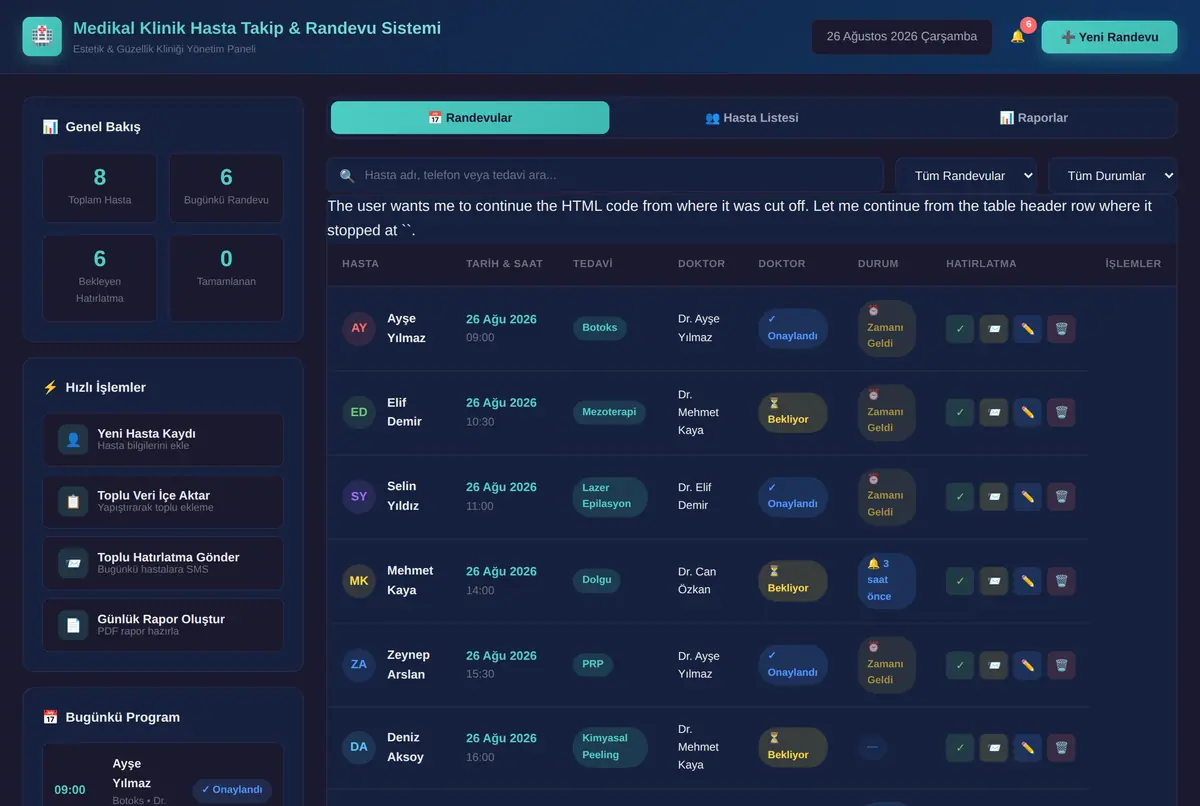
Task: Open the notification bell with badge 6
Action: click(x=1018, y=37)
